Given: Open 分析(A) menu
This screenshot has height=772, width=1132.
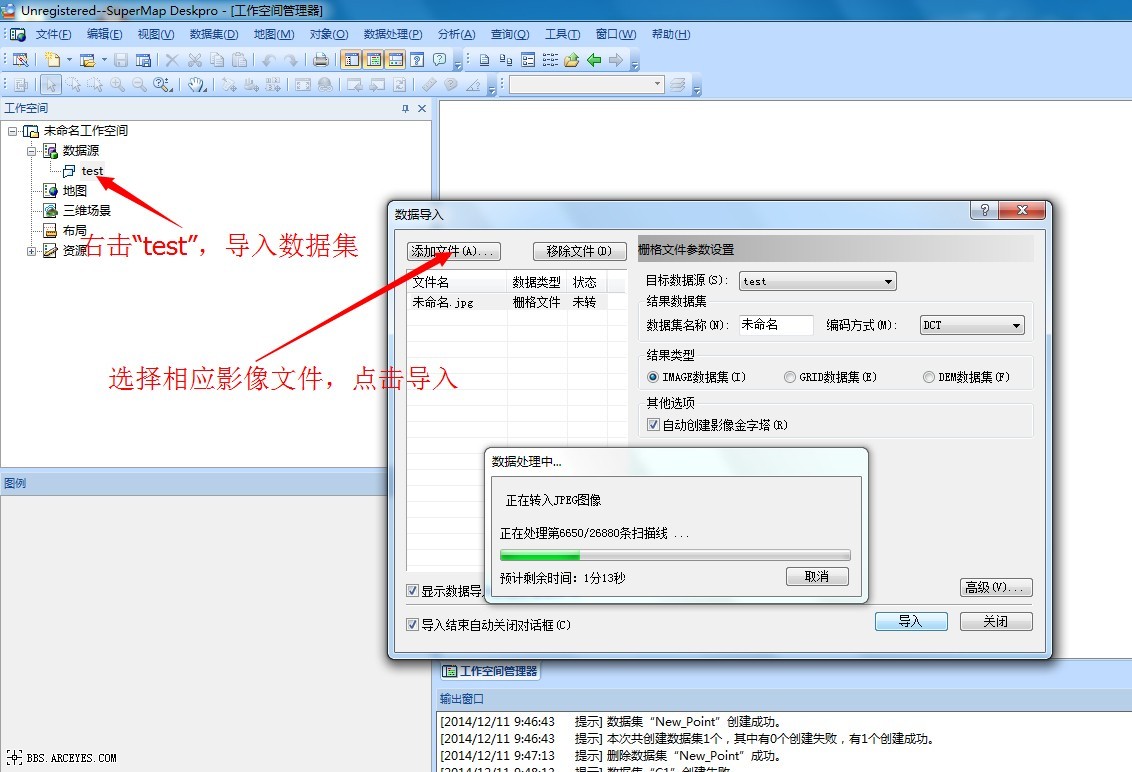Looking at the screenshot, I should tap(456, 34).
